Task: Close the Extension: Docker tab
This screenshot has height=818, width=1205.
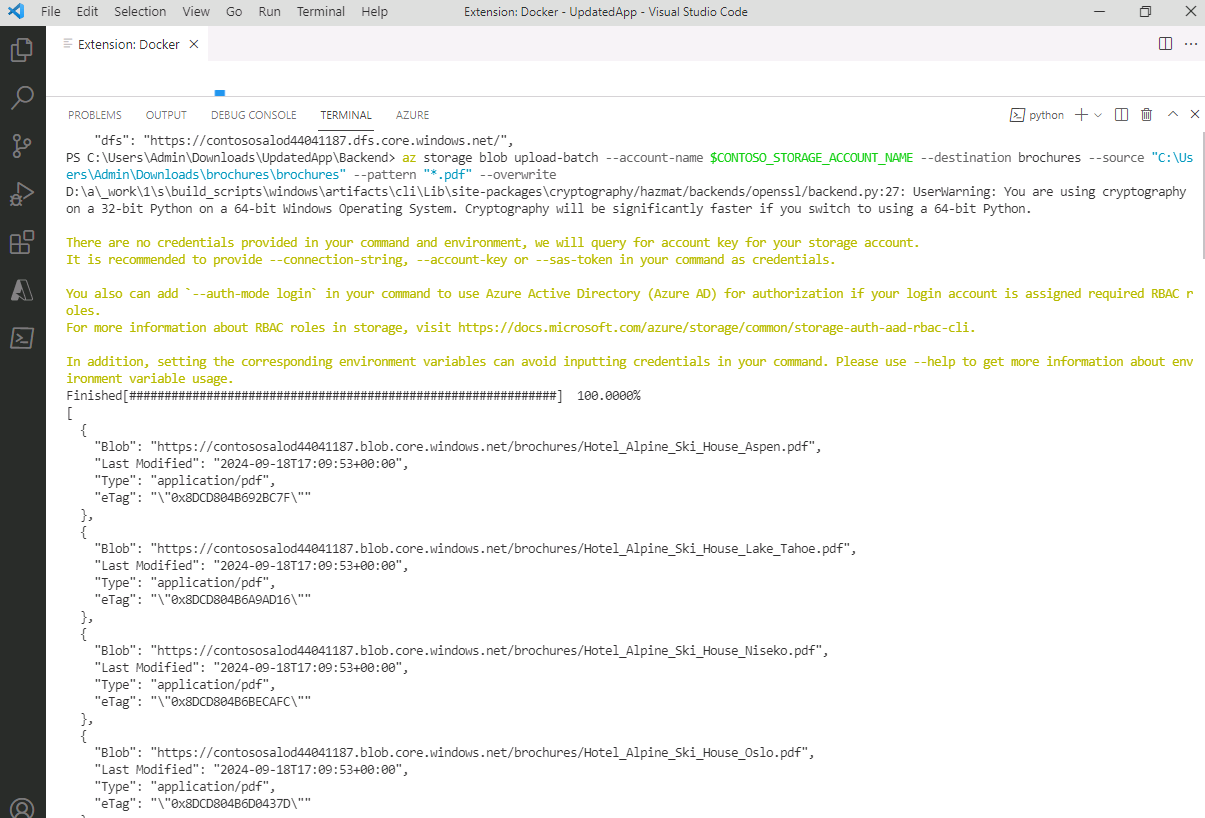Action: point(194,44)
